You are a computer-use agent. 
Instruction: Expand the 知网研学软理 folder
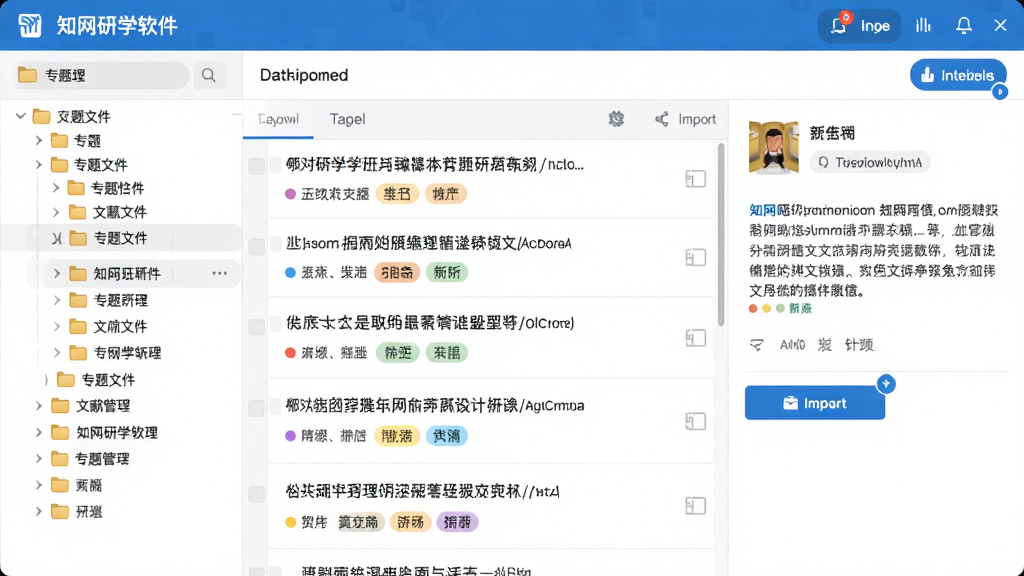pos(39,432)
